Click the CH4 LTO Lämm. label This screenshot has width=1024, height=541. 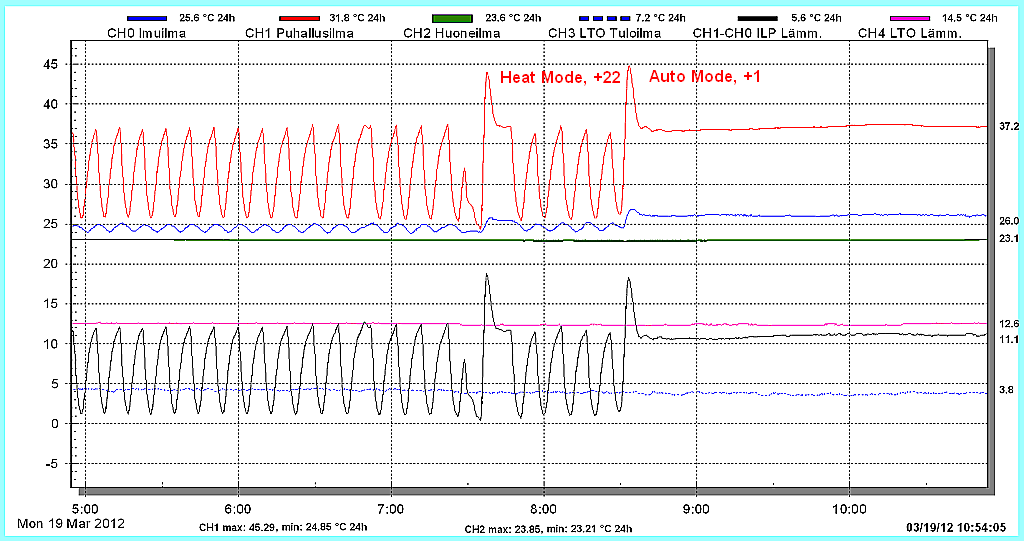tap(910, 33)
